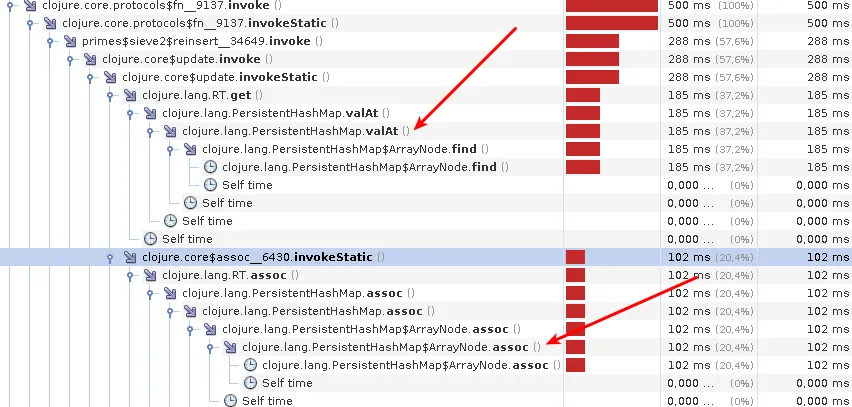Collapse fn__9137.invokeStatic tree handle
Image resolution: width=852 pixels, height=407 pixels.
point(30,23)
